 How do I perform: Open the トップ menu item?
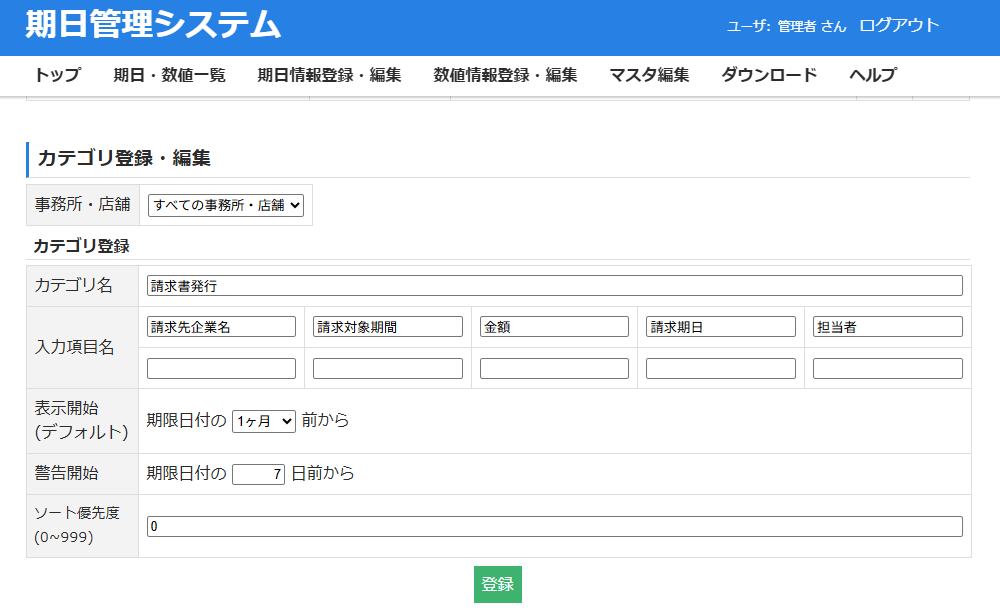pyautogui.click(x=57, y=75)
